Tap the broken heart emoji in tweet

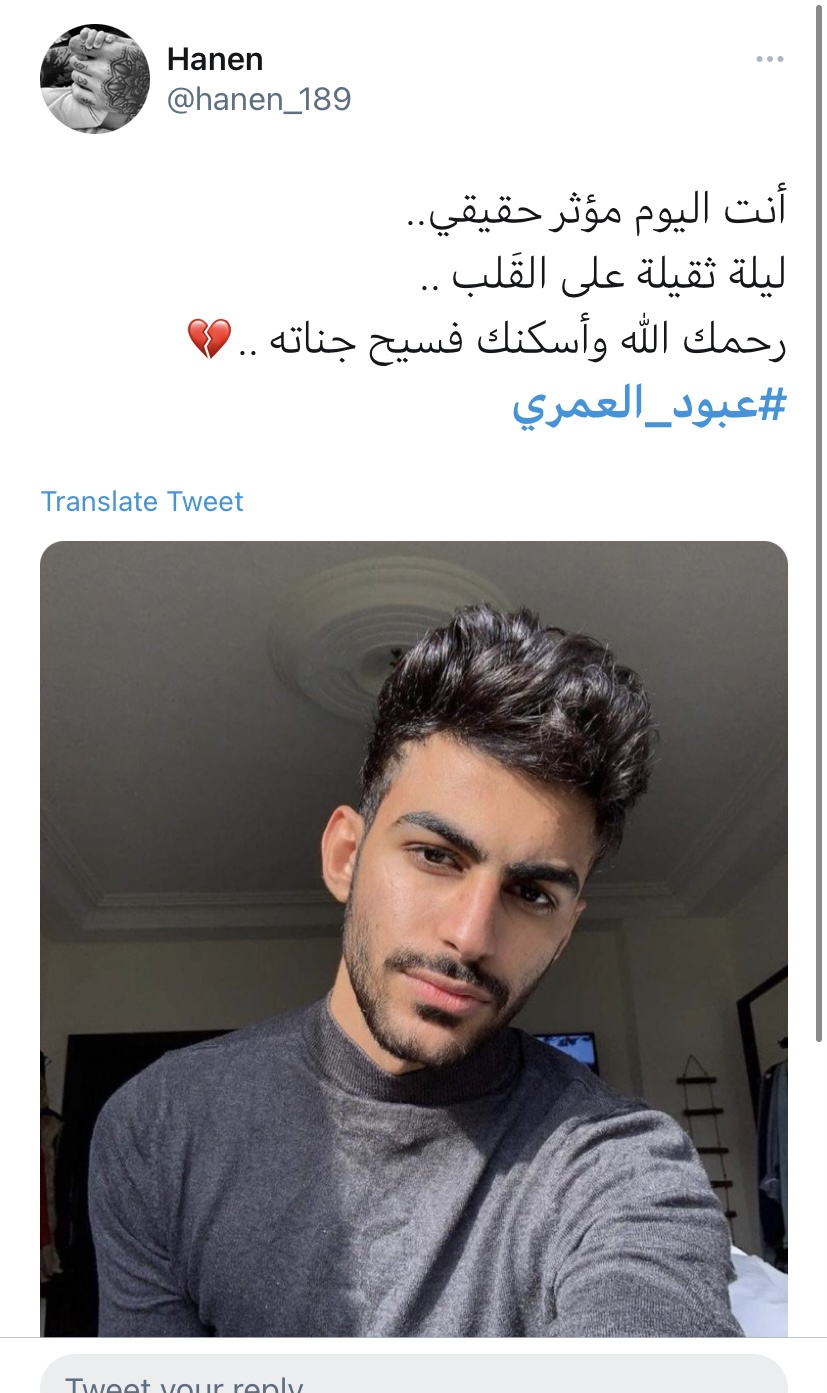[209, 340]
